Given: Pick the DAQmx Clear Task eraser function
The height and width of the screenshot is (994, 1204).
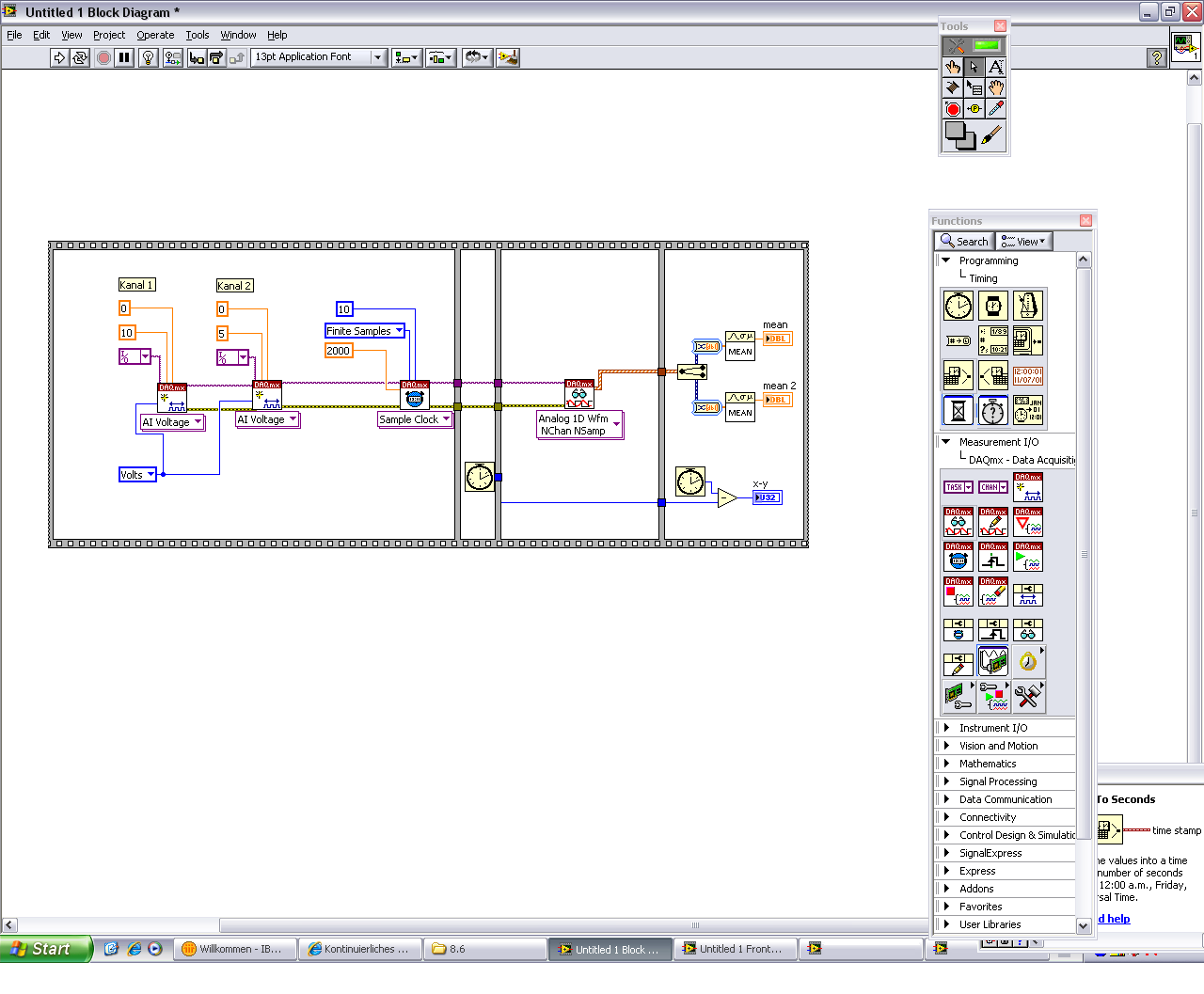Looking at the screenshot, I should [x=993, y=592].
